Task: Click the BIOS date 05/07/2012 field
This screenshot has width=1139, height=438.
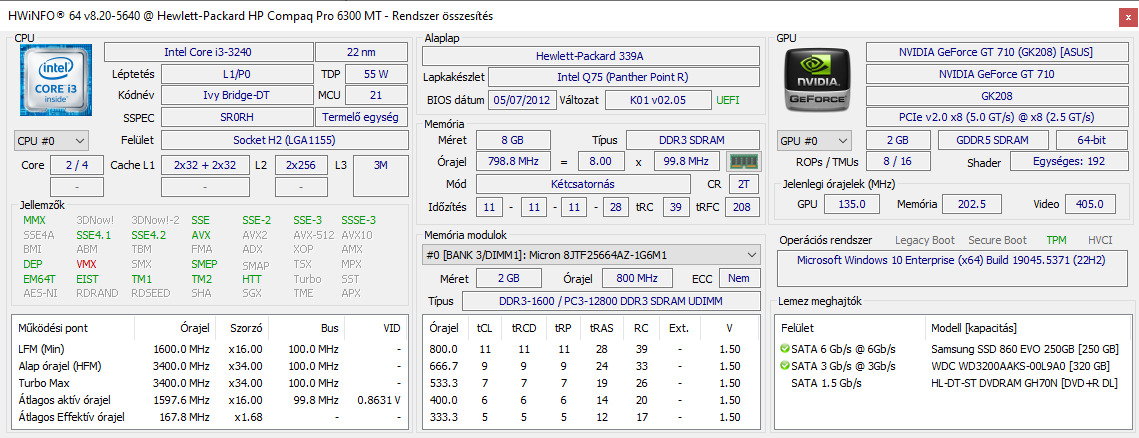Action: click(x=522, y=100)
